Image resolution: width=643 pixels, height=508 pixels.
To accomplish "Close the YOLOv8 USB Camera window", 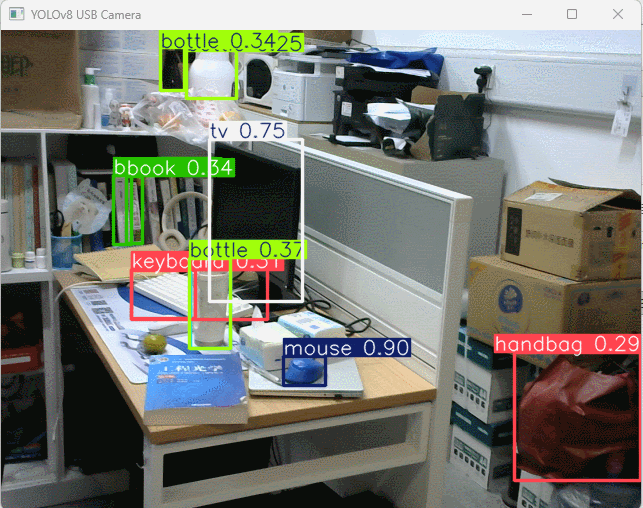I will click(618, 15).
